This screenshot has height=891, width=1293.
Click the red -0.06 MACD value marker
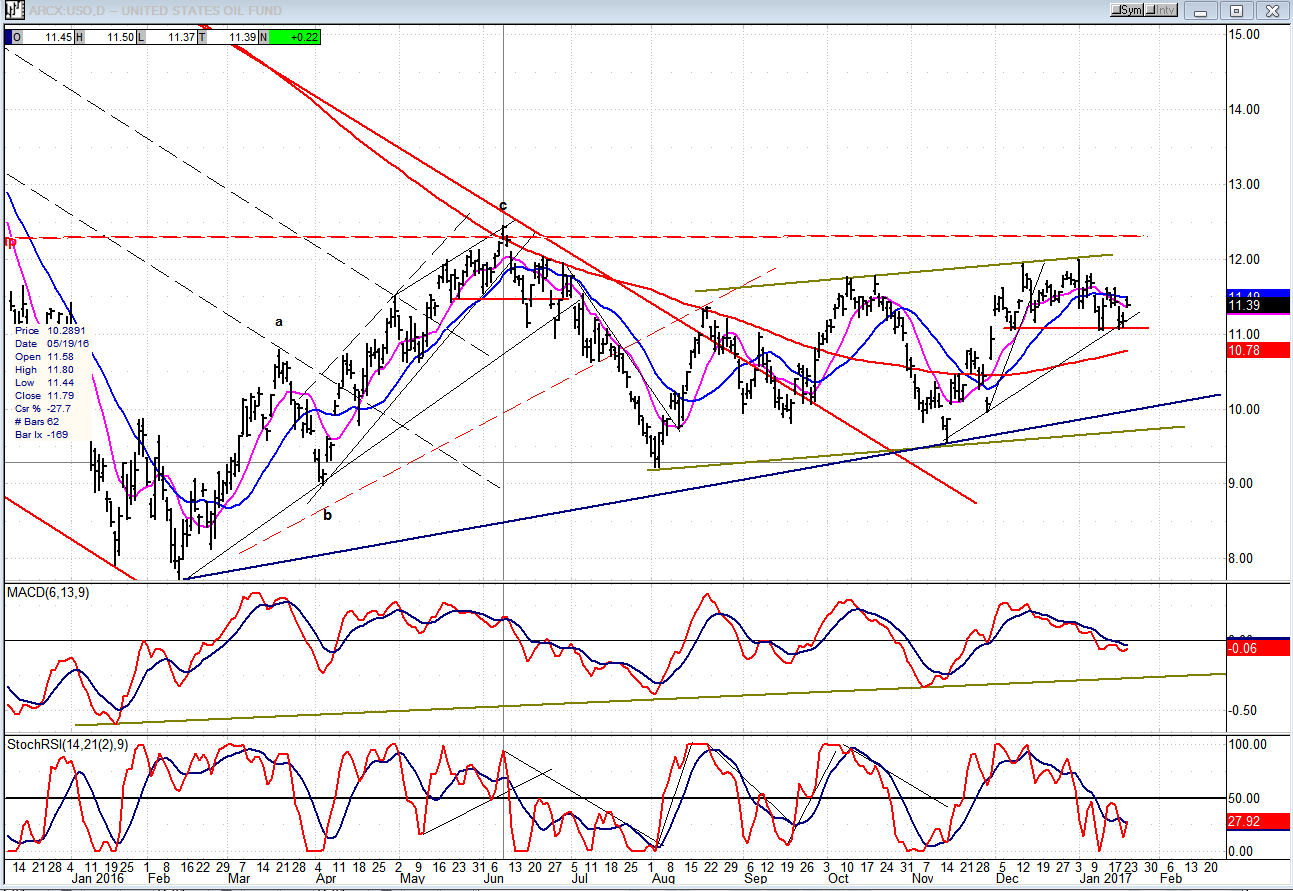click(x=1258, y=648)
